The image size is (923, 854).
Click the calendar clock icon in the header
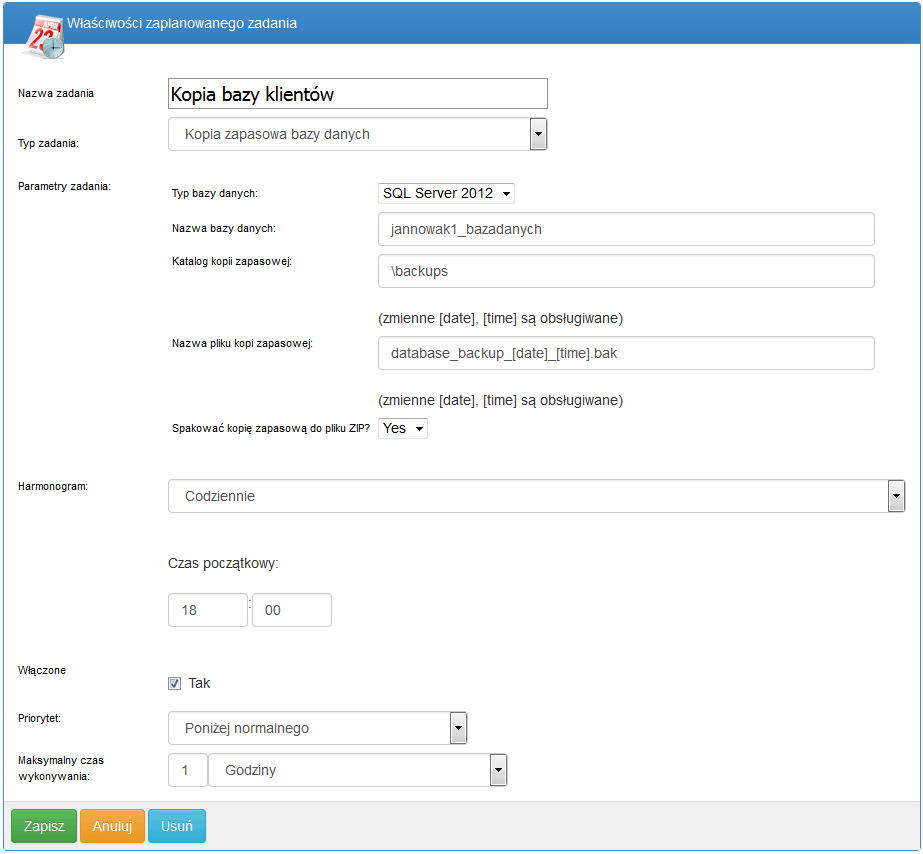click(44, 36)
